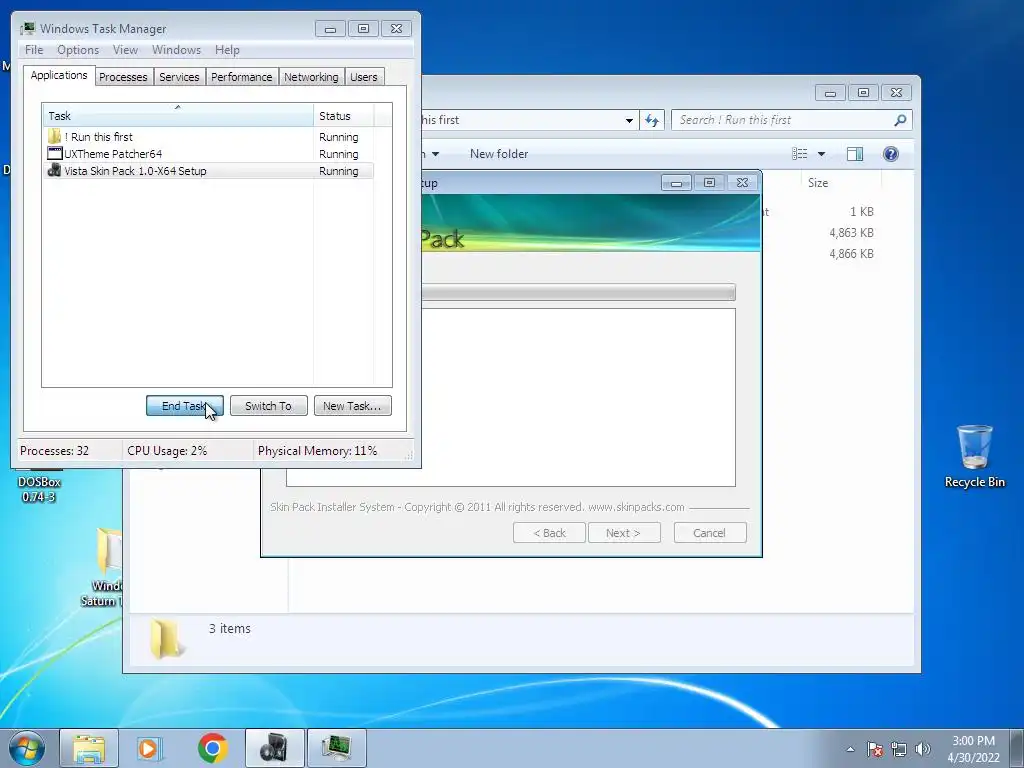Click the search magnifier icon in Explorer
This screenshot has height=768, width=1024.
point(900,120)
